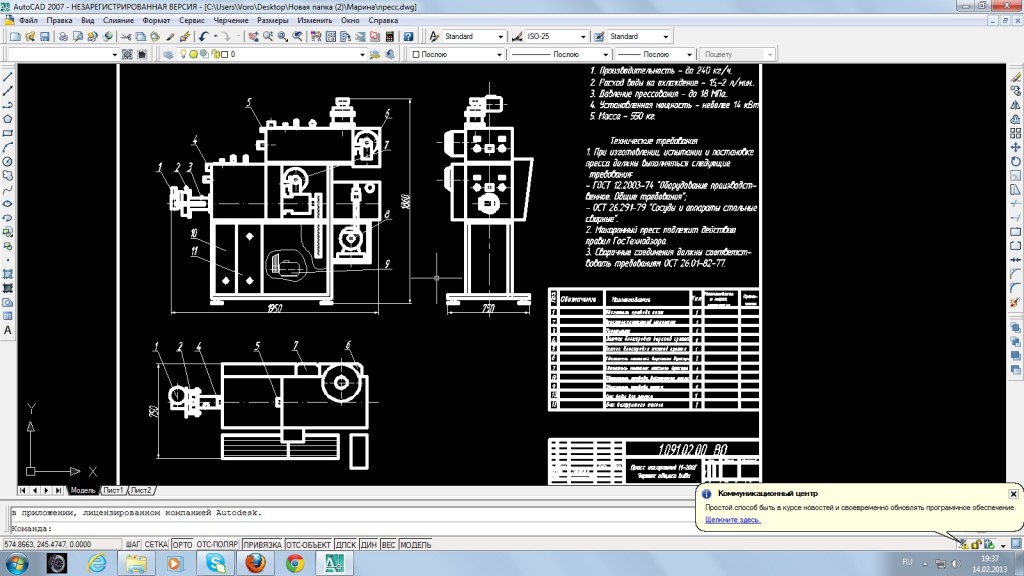Image resolution: width=1024 pixels, height=576 pixels.
Task: Open the Черчение menu
Action: pos(231,20)
